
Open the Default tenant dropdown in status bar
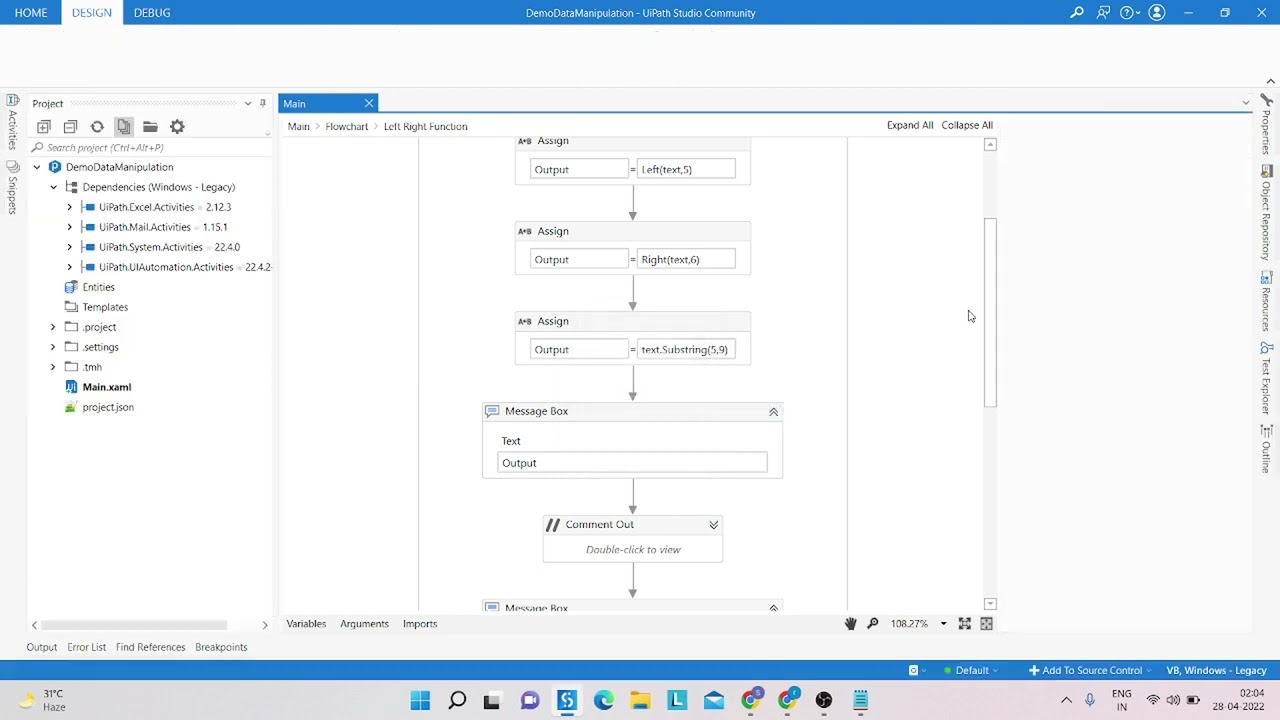(x=972, y=670)
